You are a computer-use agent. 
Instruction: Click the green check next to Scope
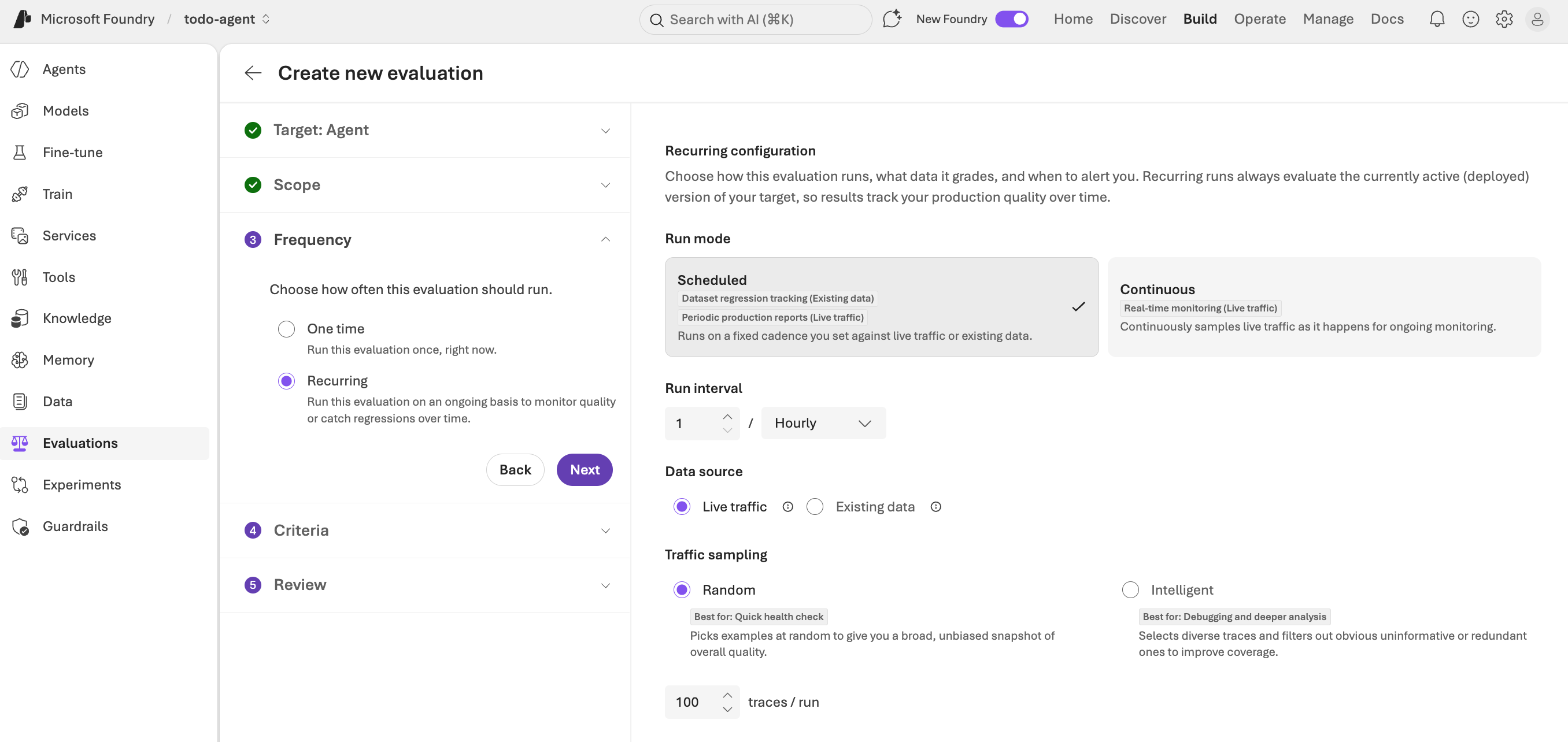coord(253,185)
